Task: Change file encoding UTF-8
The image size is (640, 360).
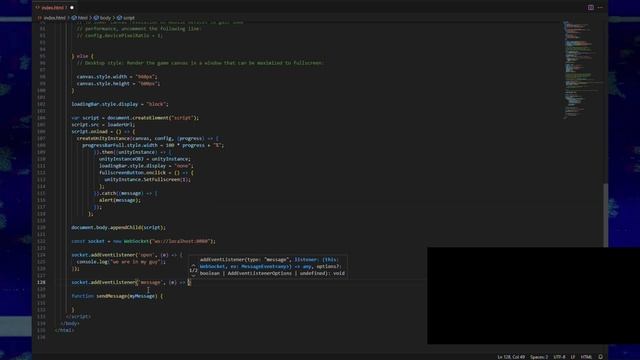Action: (x=559, y=357)
